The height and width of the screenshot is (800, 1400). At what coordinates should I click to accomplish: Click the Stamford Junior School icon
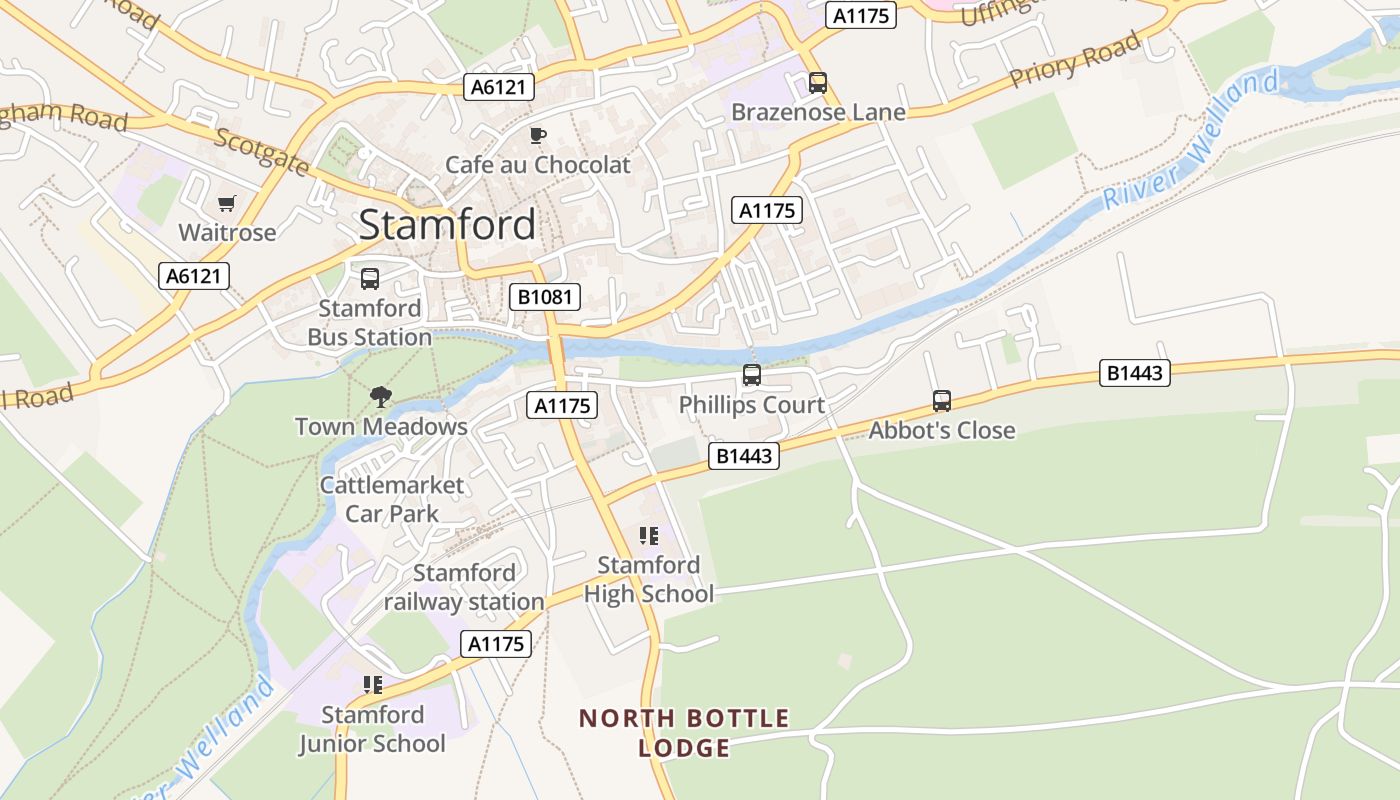pos(373,685)
